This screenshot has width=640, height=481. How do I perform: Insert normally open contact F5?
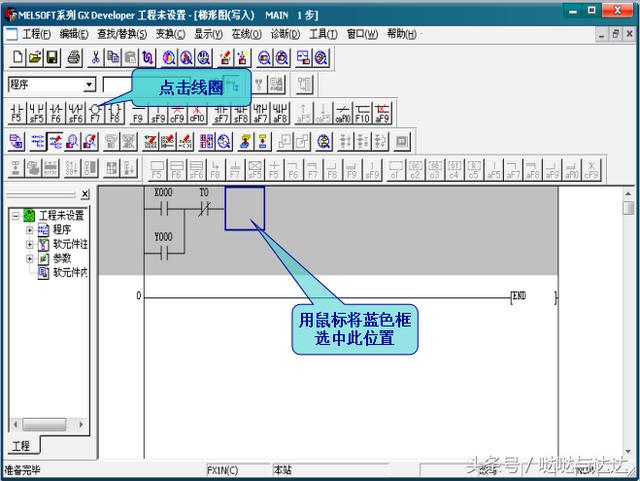pyautogui.click(x=16, y=113)
